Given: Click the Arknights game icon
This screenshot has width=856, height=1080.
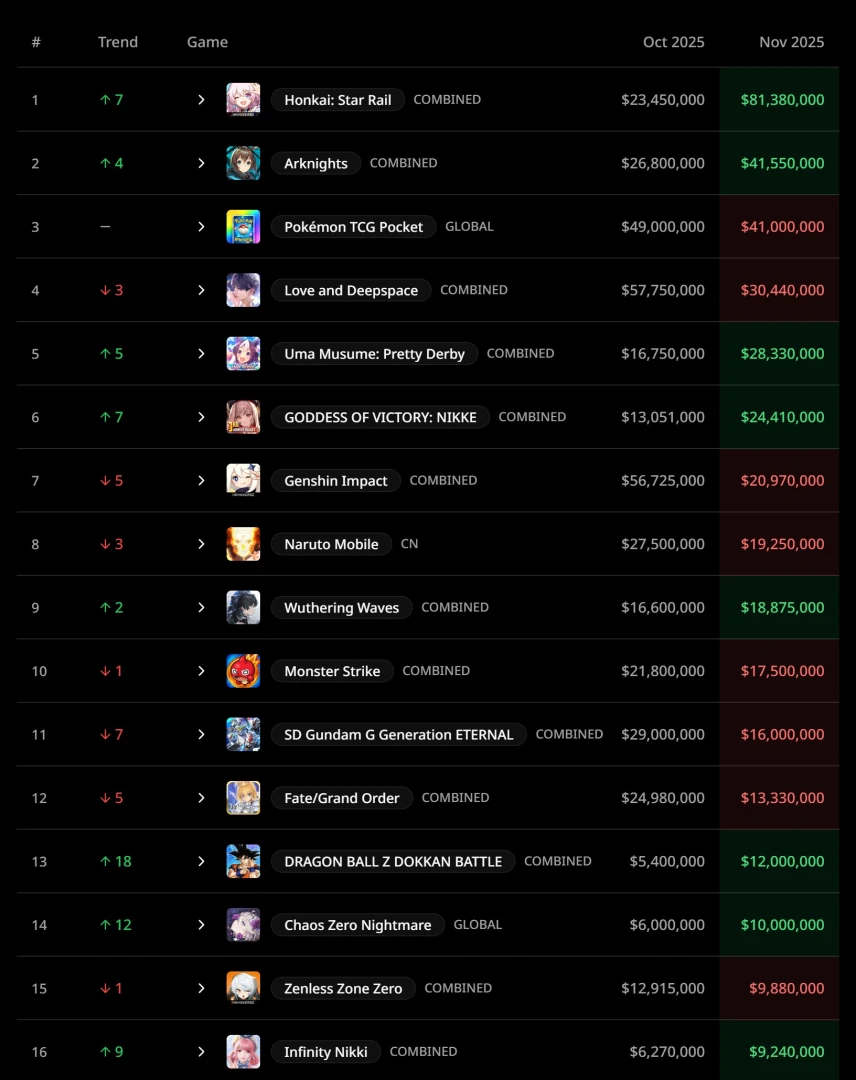Looking at the screenshot, I should 243,163.
